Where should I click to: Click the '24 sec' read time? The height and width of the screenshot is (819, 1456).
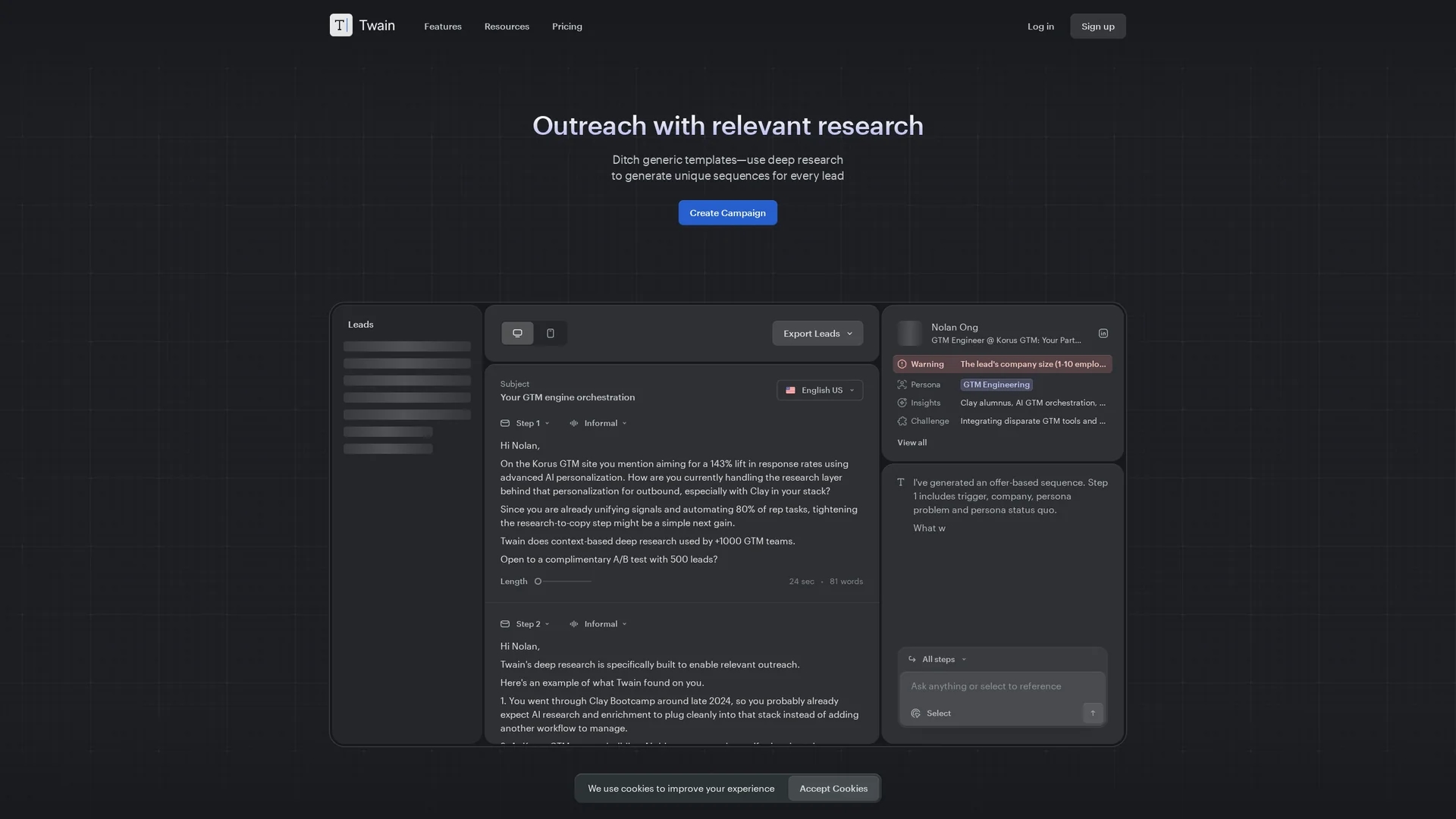802,582
